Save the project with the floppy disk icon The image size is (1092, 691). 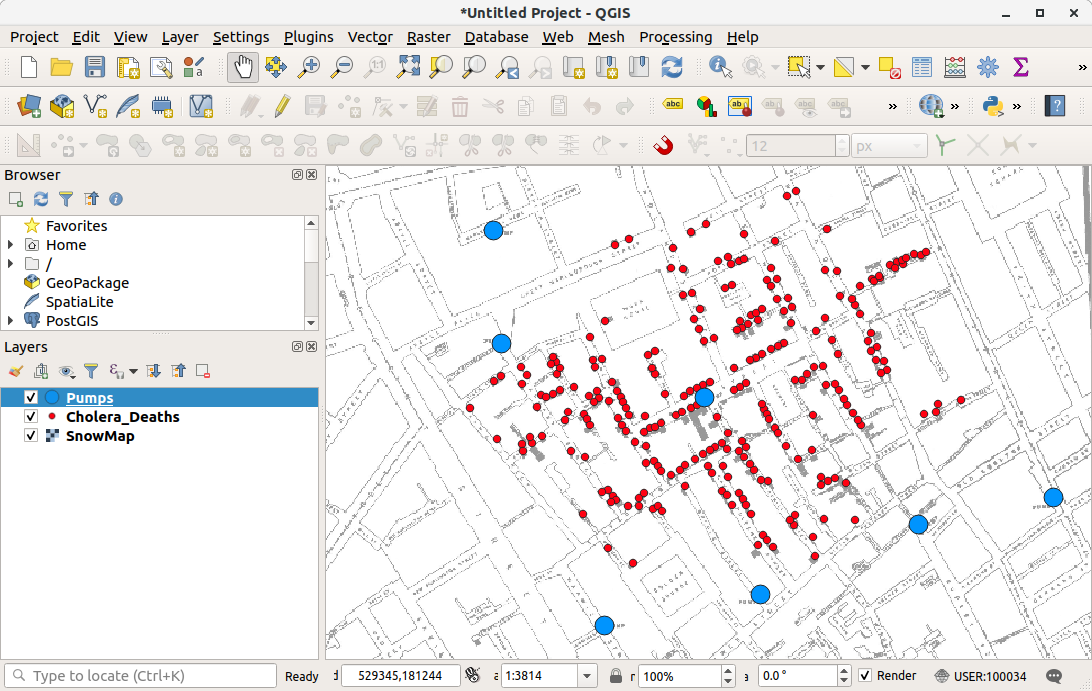coord(94,68)
